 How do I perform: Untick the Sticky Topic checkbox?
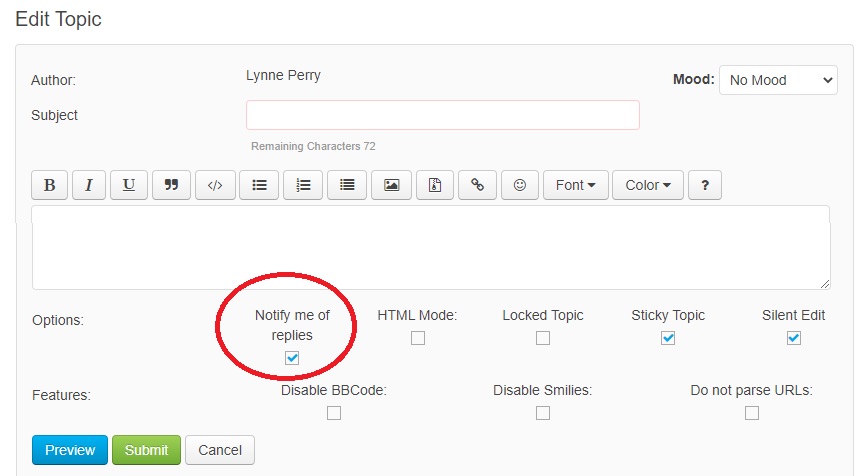pyautogui.click(x=668, y=338)
